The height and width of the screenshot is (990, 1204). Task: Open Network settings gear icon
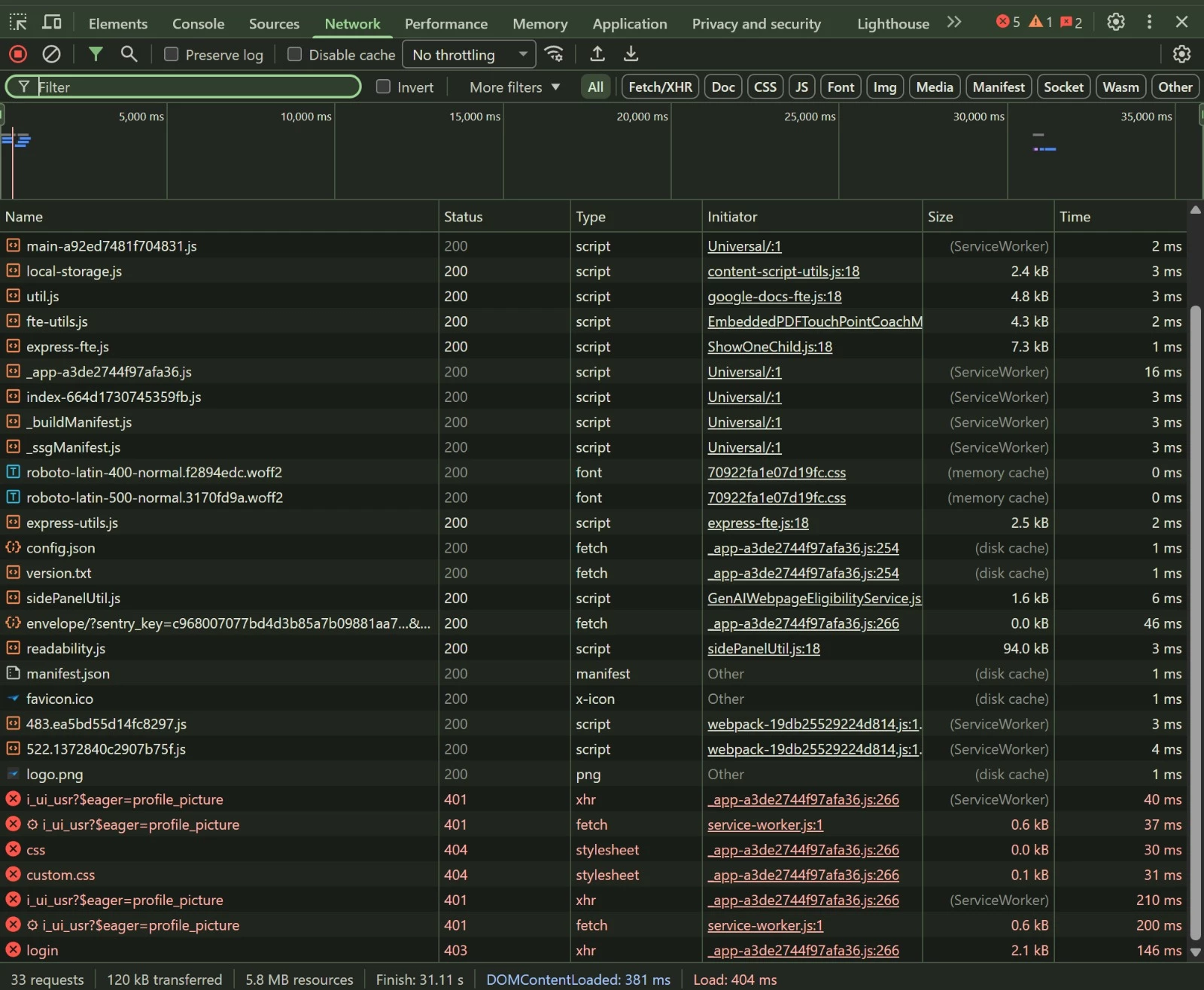(x=1181, y=54)
